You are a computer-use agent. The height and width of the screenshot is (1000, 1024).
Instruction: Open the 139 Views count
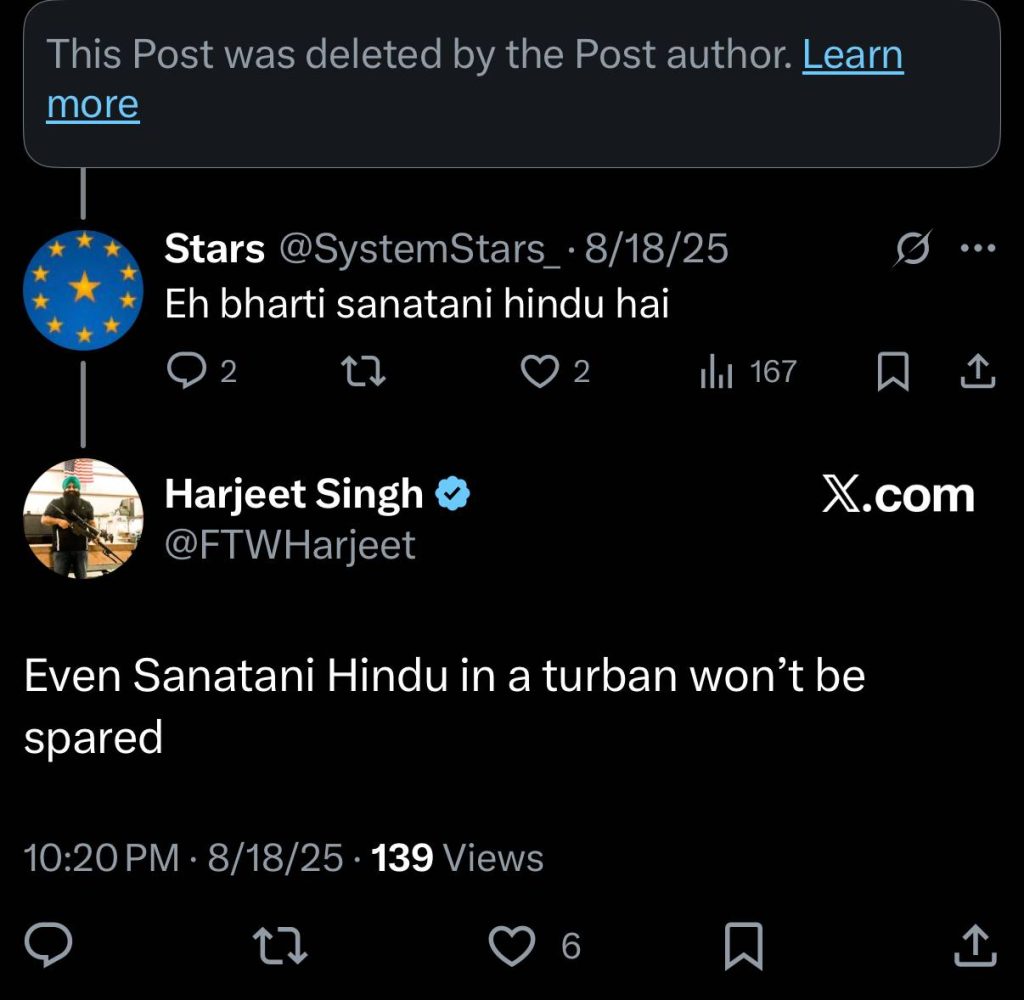457,858
